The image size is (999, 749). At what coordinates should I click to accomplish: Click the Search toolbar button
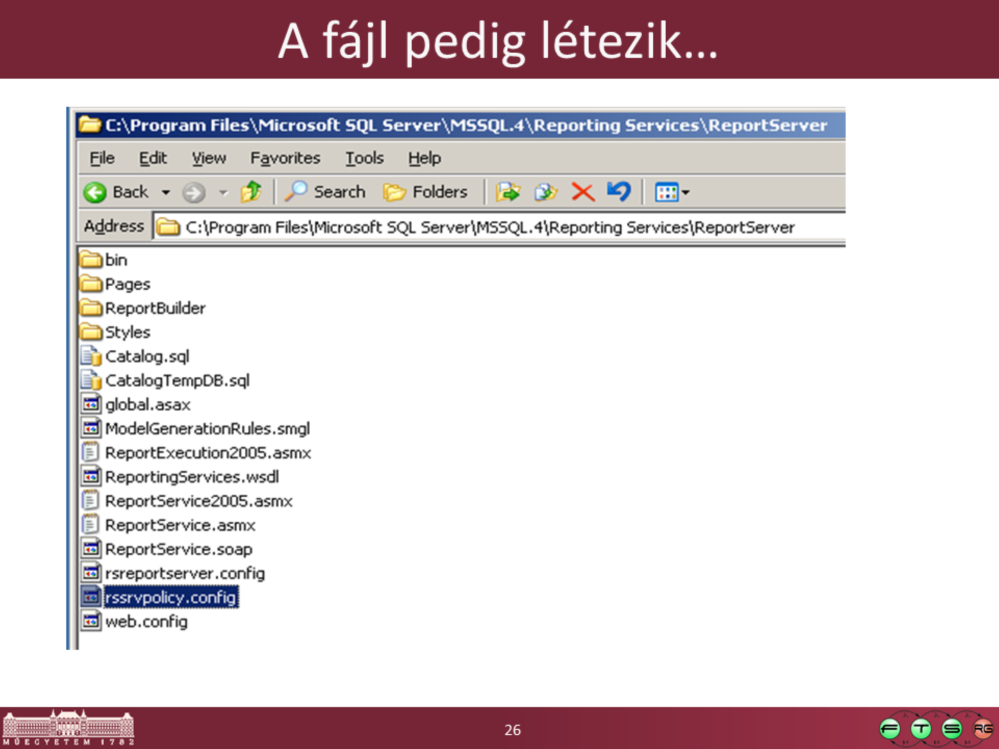coord(326,192)
